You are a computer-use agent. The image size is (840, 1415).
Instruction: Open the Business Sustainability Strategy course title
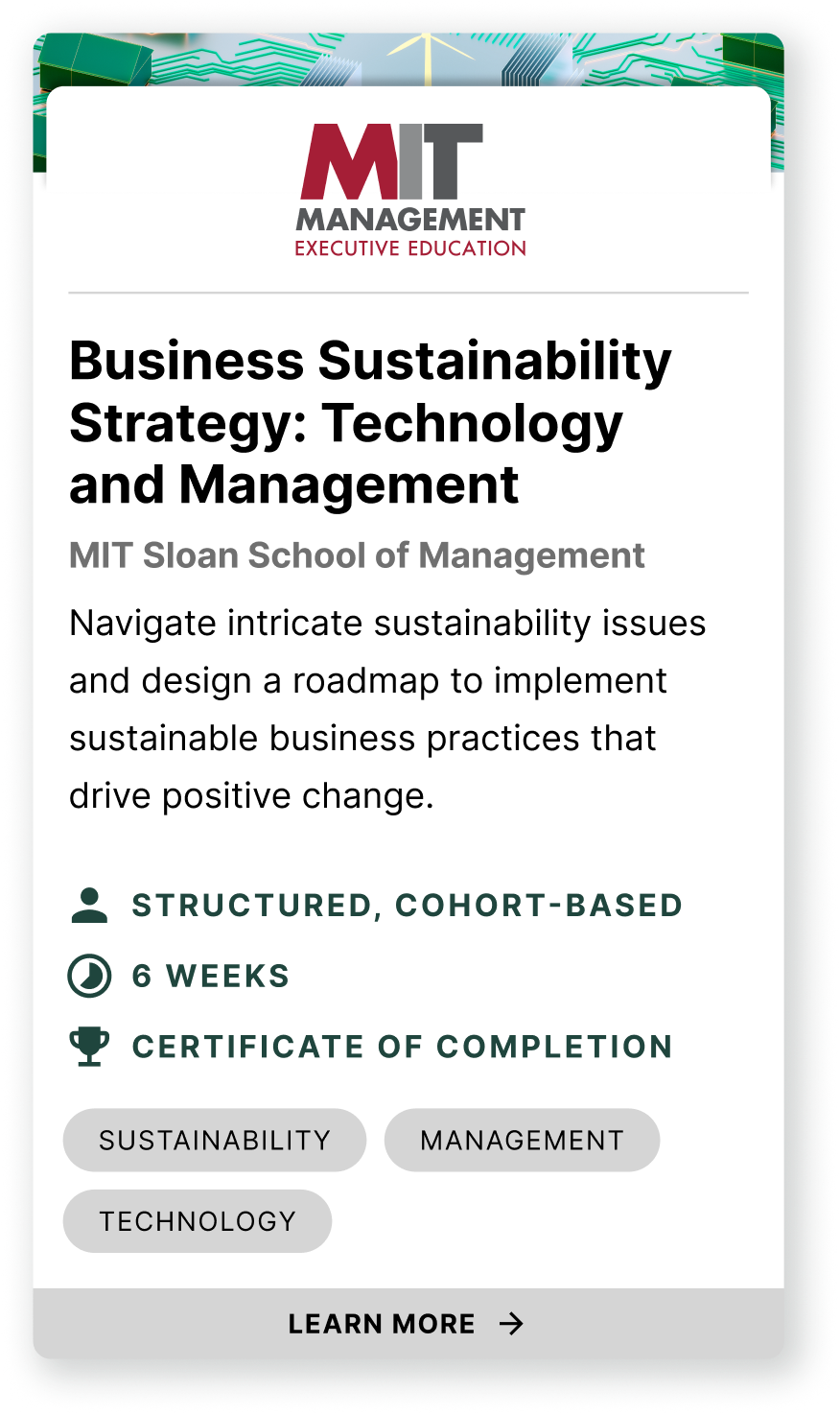[x=370, y=422]
